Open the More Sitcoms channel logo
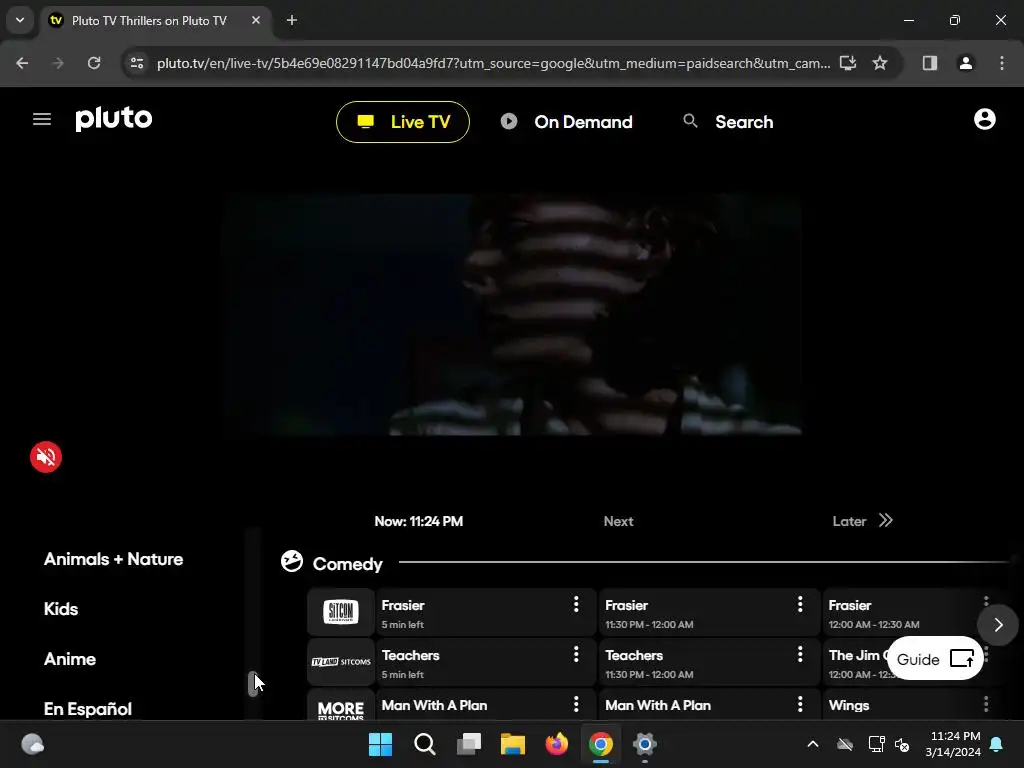 click(341, 706)
